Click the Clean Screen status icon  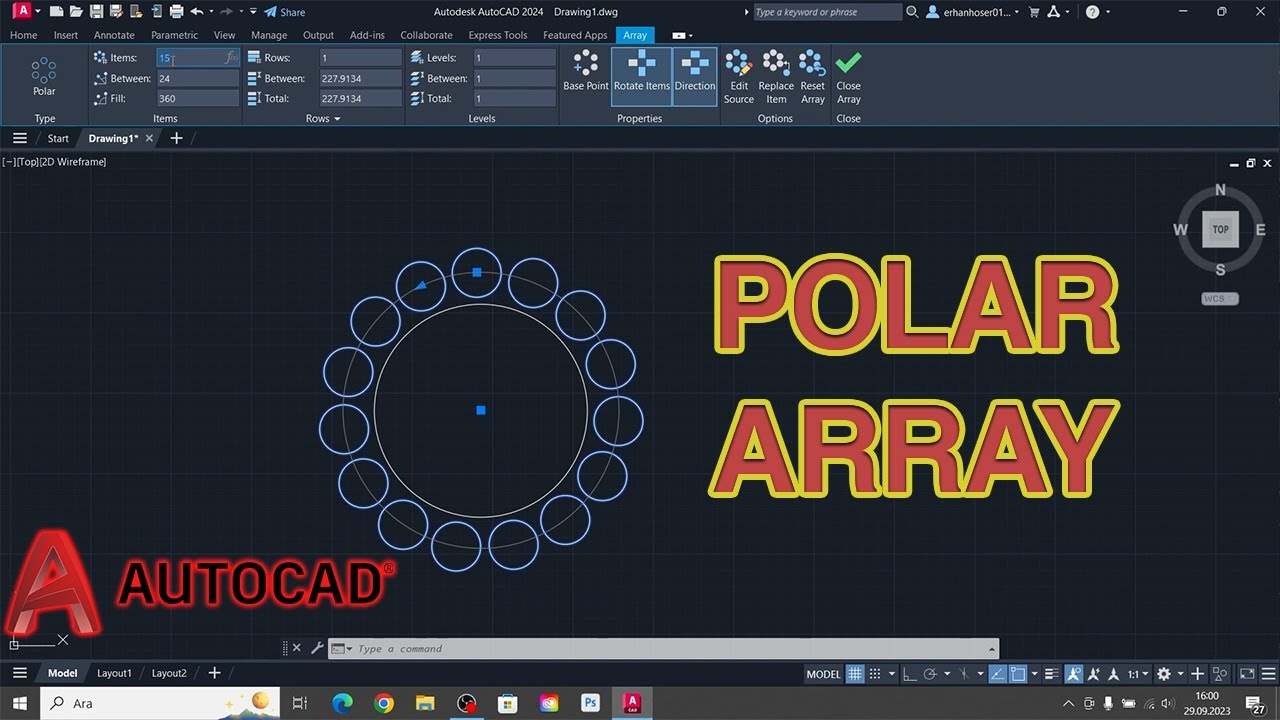coord(1247,674)
